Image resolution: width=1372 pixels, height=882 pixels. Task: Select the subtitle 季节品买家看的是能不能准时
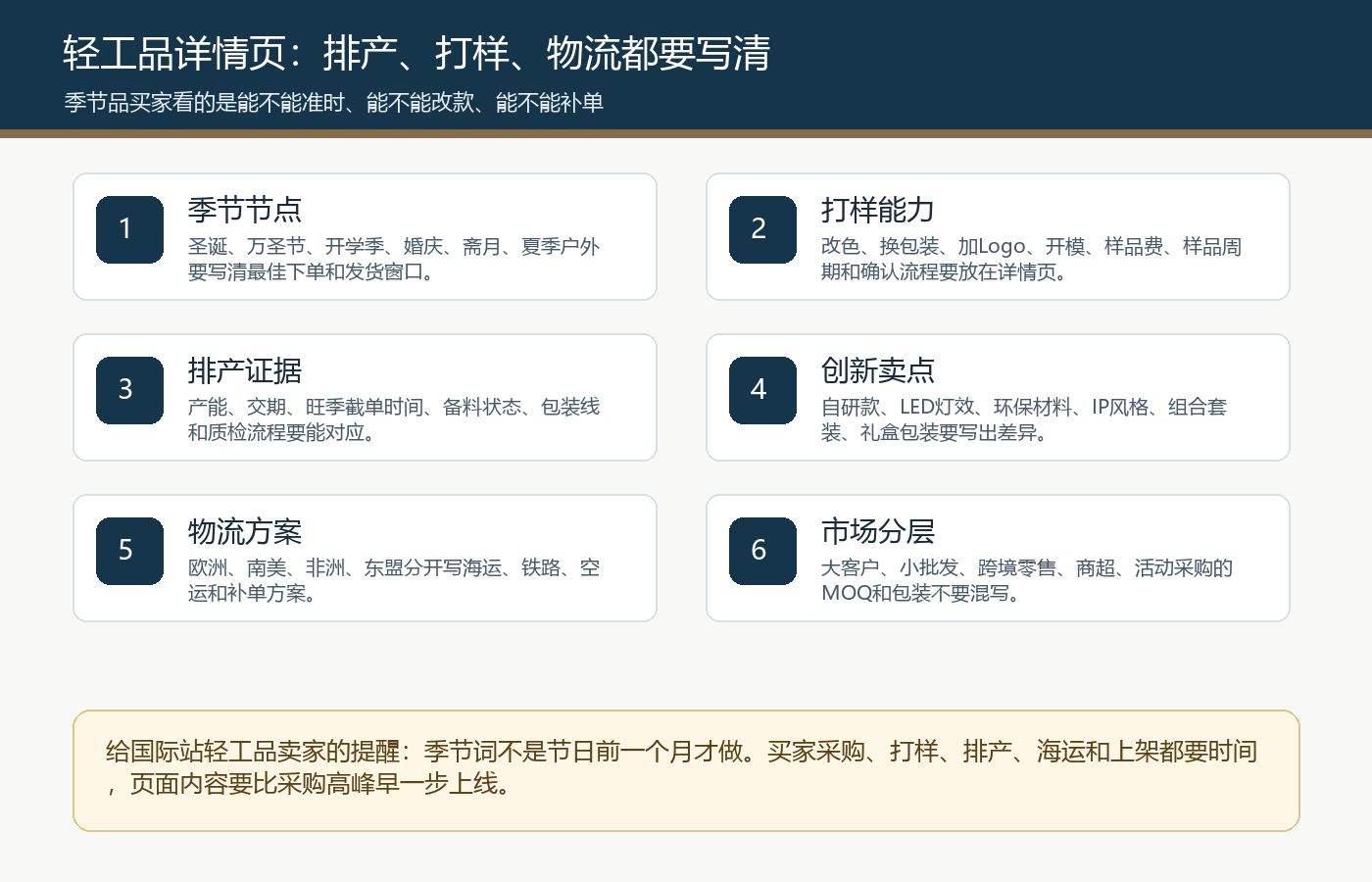pos(333,103)
